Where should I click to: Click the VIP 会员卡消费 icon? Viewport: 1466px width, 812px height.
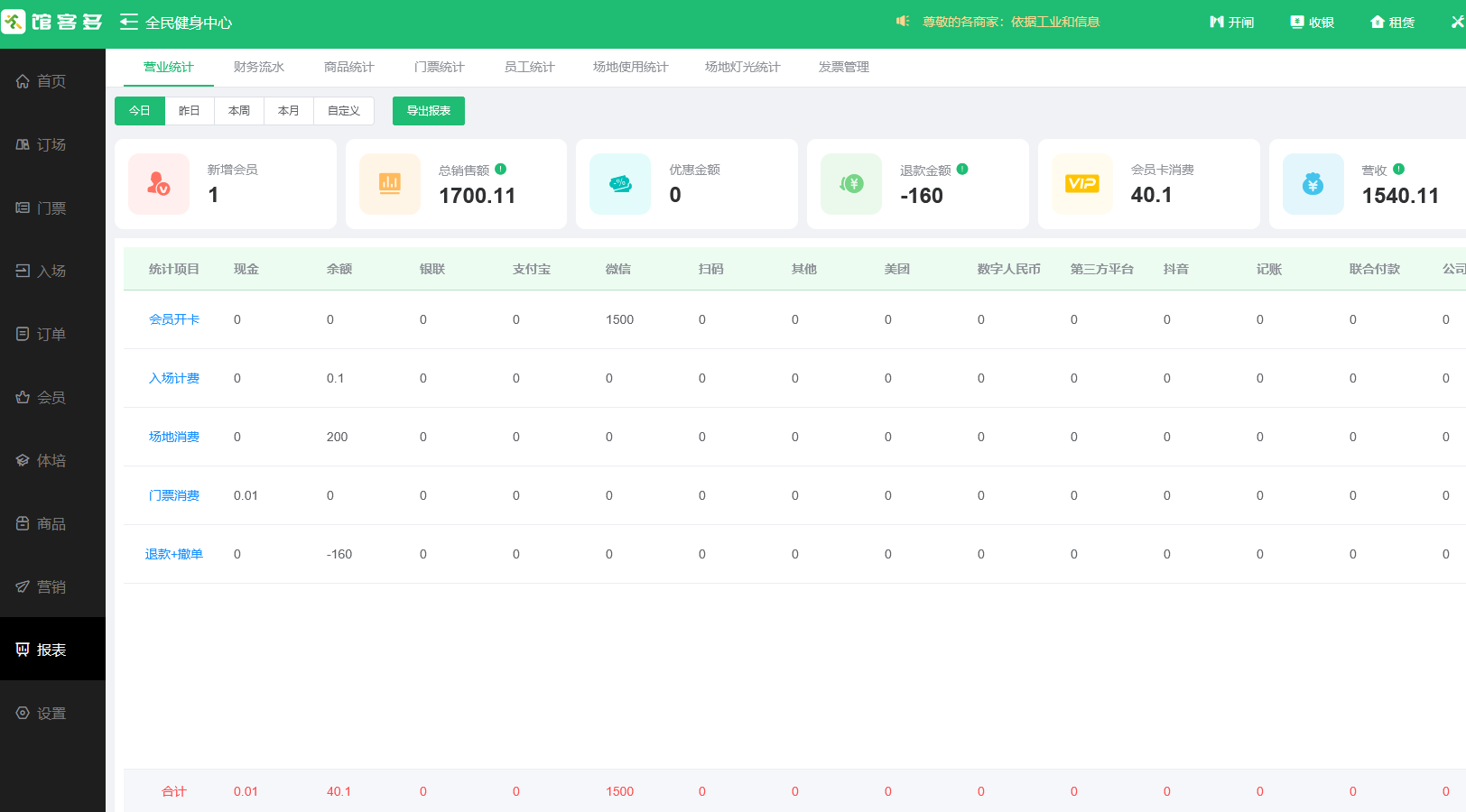[1082, 184]
